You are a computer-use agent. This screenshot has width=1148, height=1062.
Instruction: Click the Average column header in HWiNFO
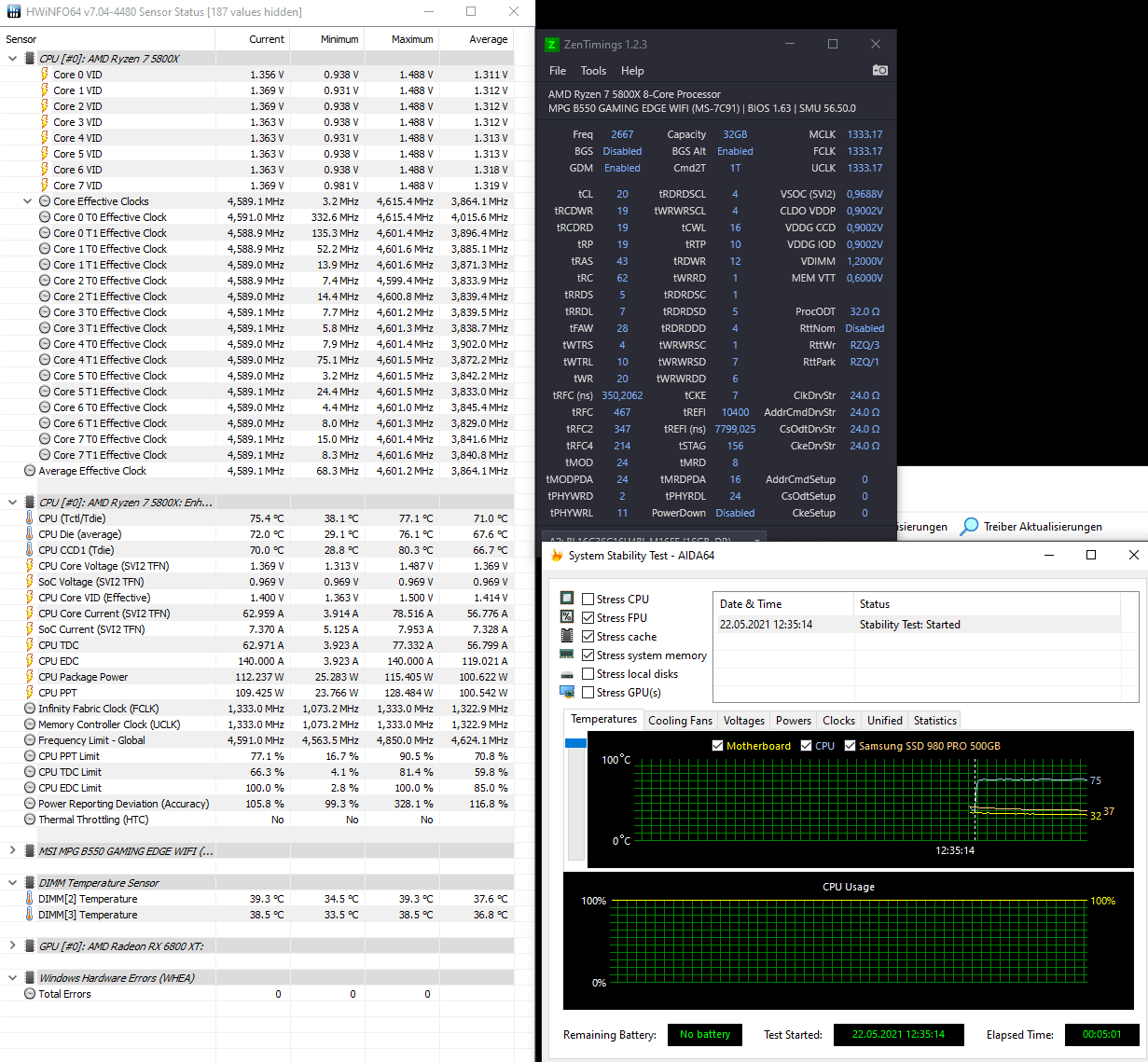[476, 39]
